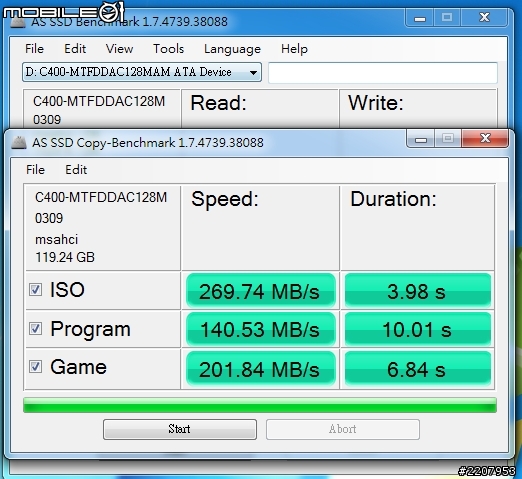Image resolution: width=522 pixels, height=479 pixels.
Task: Click the Write: header in main window
Action: pos(376,103)
